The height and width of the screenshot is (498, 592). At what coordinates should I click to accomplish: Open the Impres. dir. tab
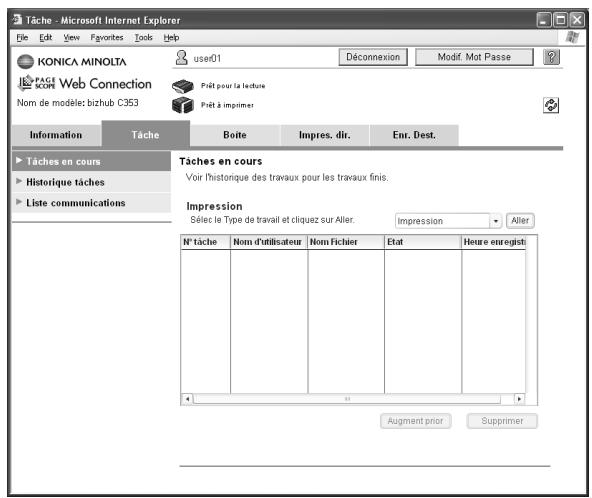click(x=325, y=135)
